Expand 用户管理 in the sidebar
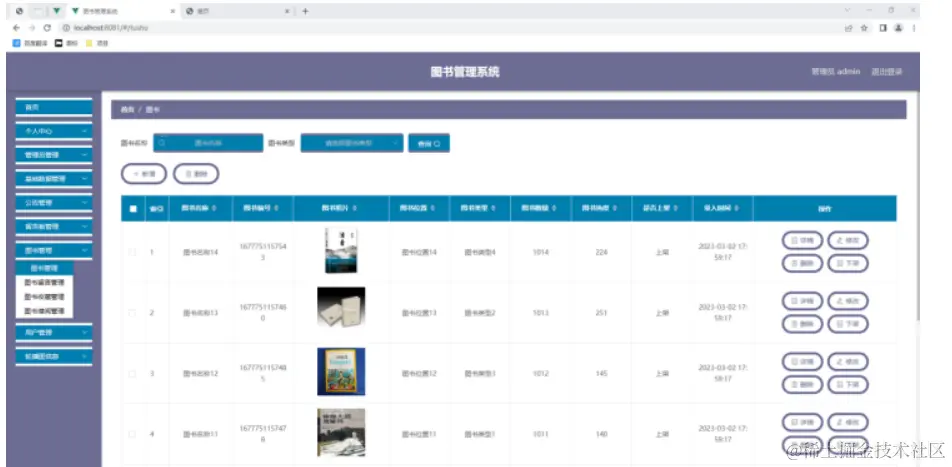Viewport: 952px width, 467px height. pyautogui.click(x=53, y=332)
